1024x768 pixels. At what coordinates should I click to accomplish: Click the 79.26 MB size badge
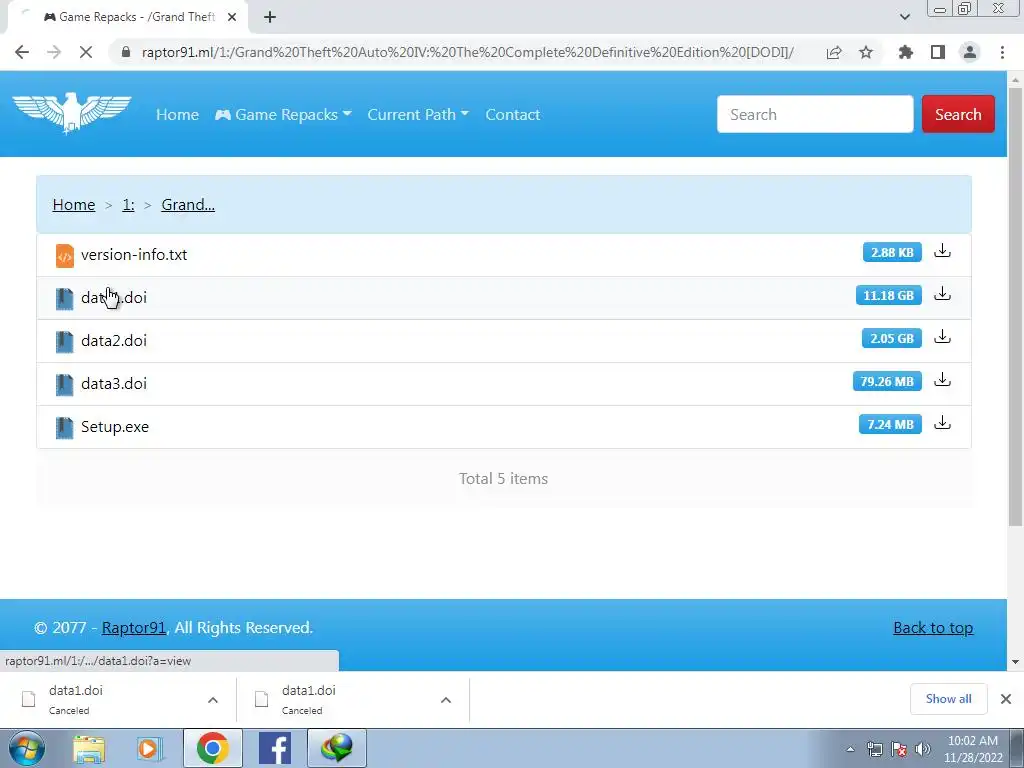[x=887, y=381]
